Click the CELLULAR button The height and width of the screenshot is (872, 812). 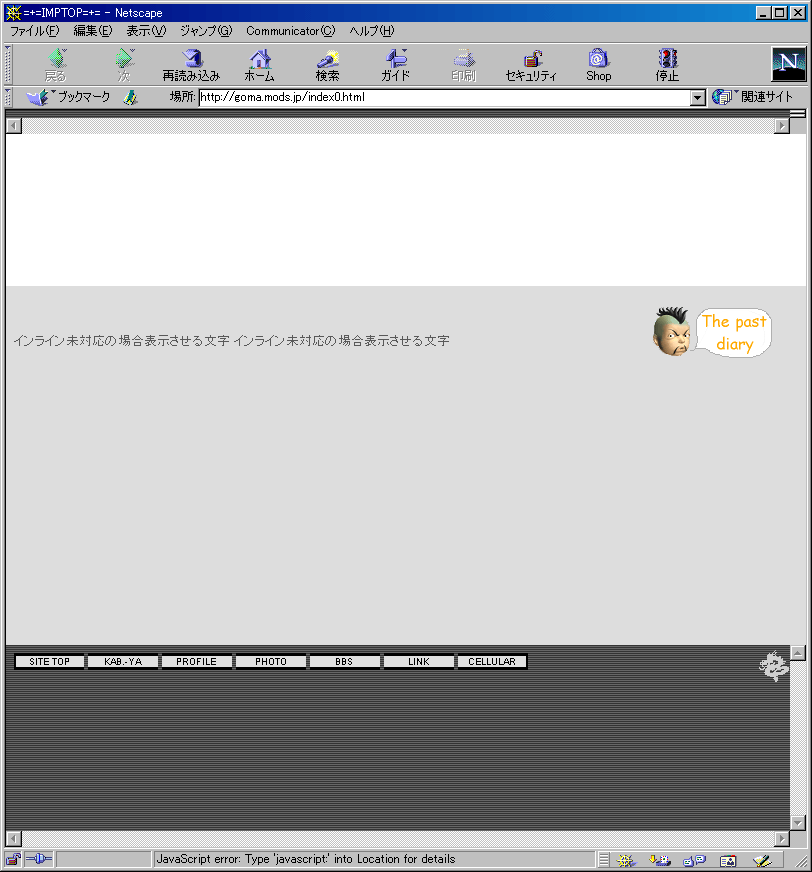[492, 661]
